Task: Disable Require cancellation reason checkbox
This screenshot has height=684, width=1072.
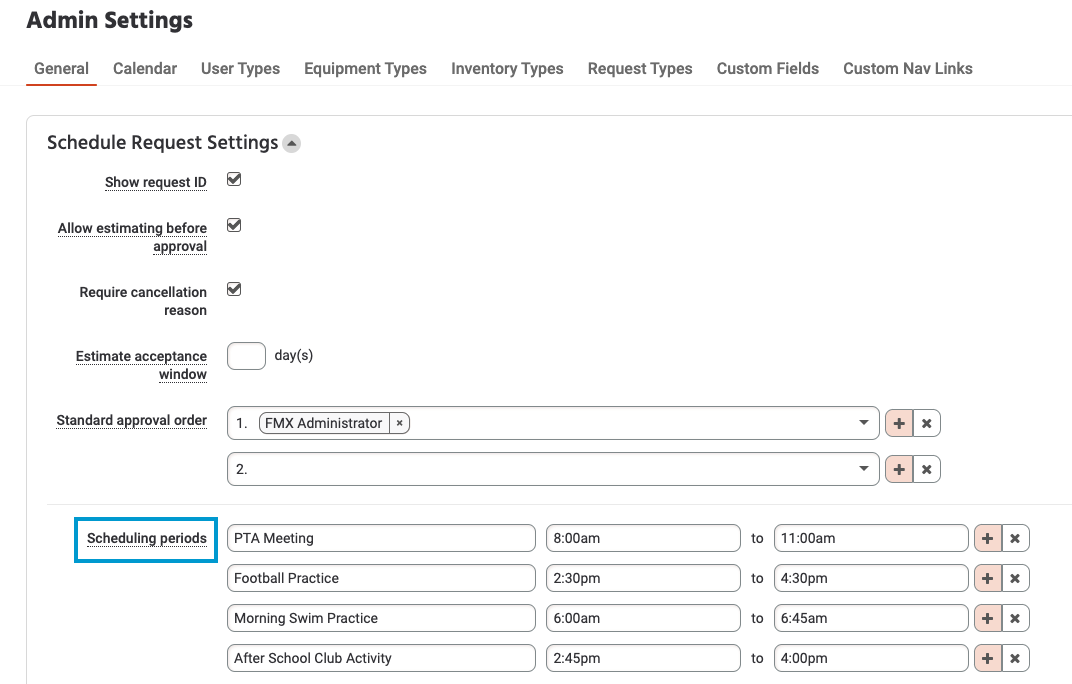Action: tap(234, 290)
